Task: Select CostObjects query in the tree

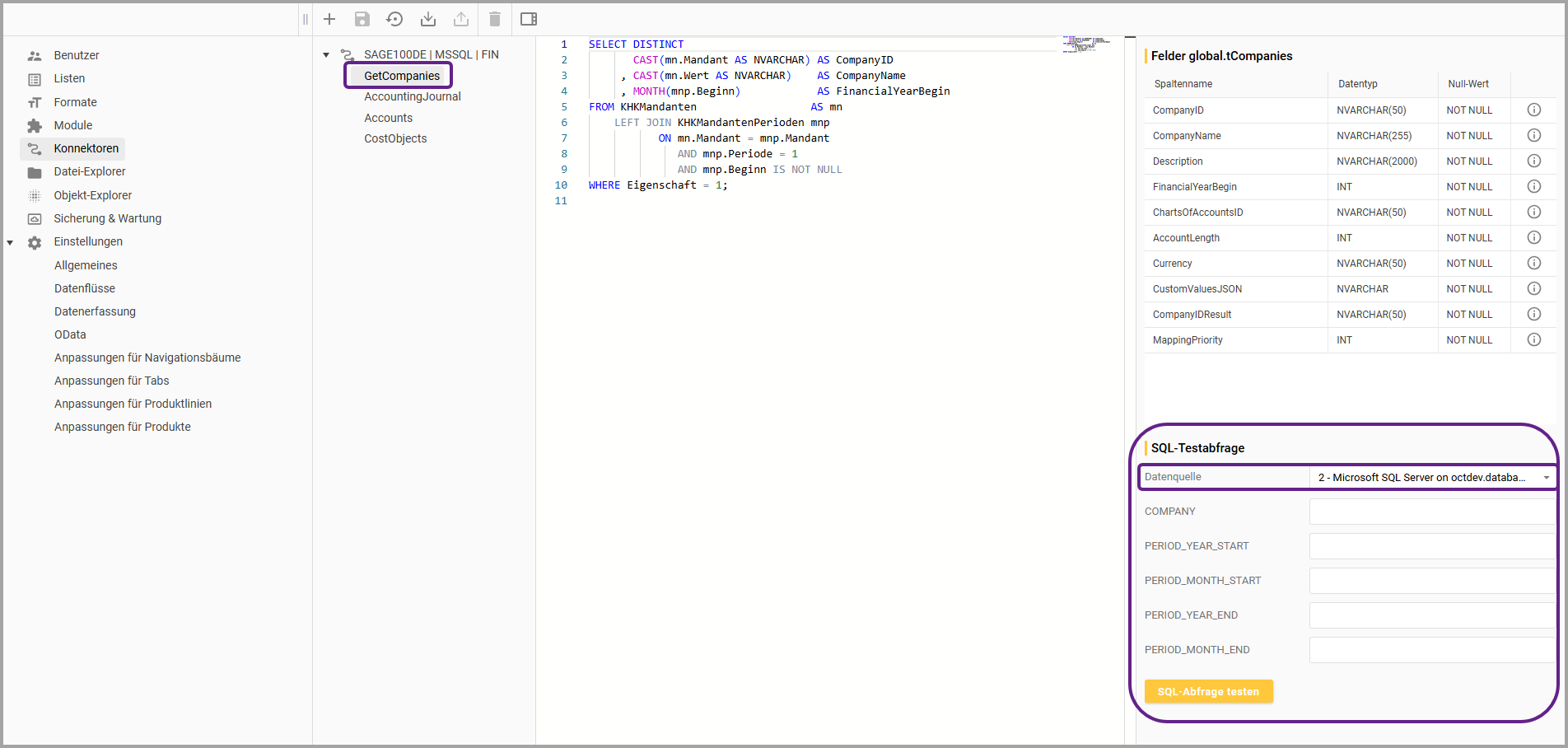Action: point(395,139)
